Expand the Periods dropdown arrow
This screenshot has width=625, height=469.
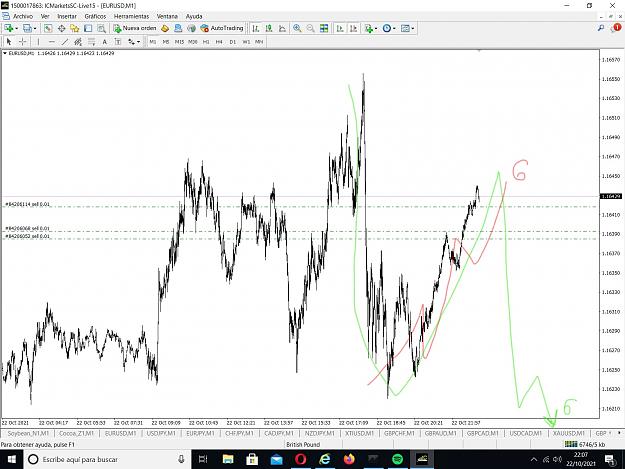point(394,29)
